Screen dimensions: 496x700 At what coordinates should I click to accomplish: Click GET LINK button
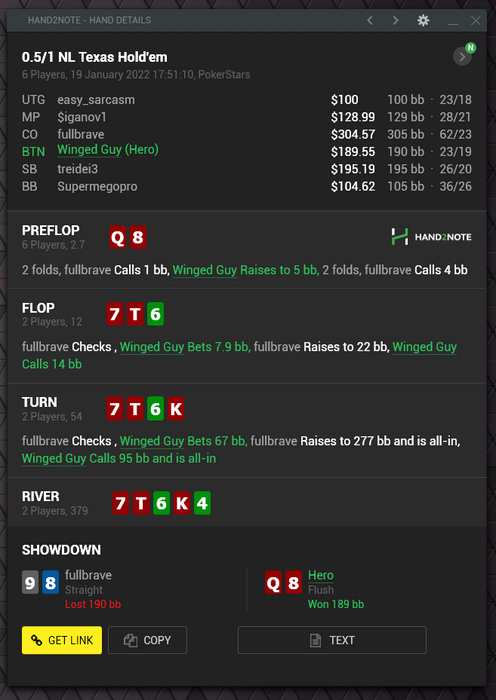pyautogui.click(x=62, y=640)
